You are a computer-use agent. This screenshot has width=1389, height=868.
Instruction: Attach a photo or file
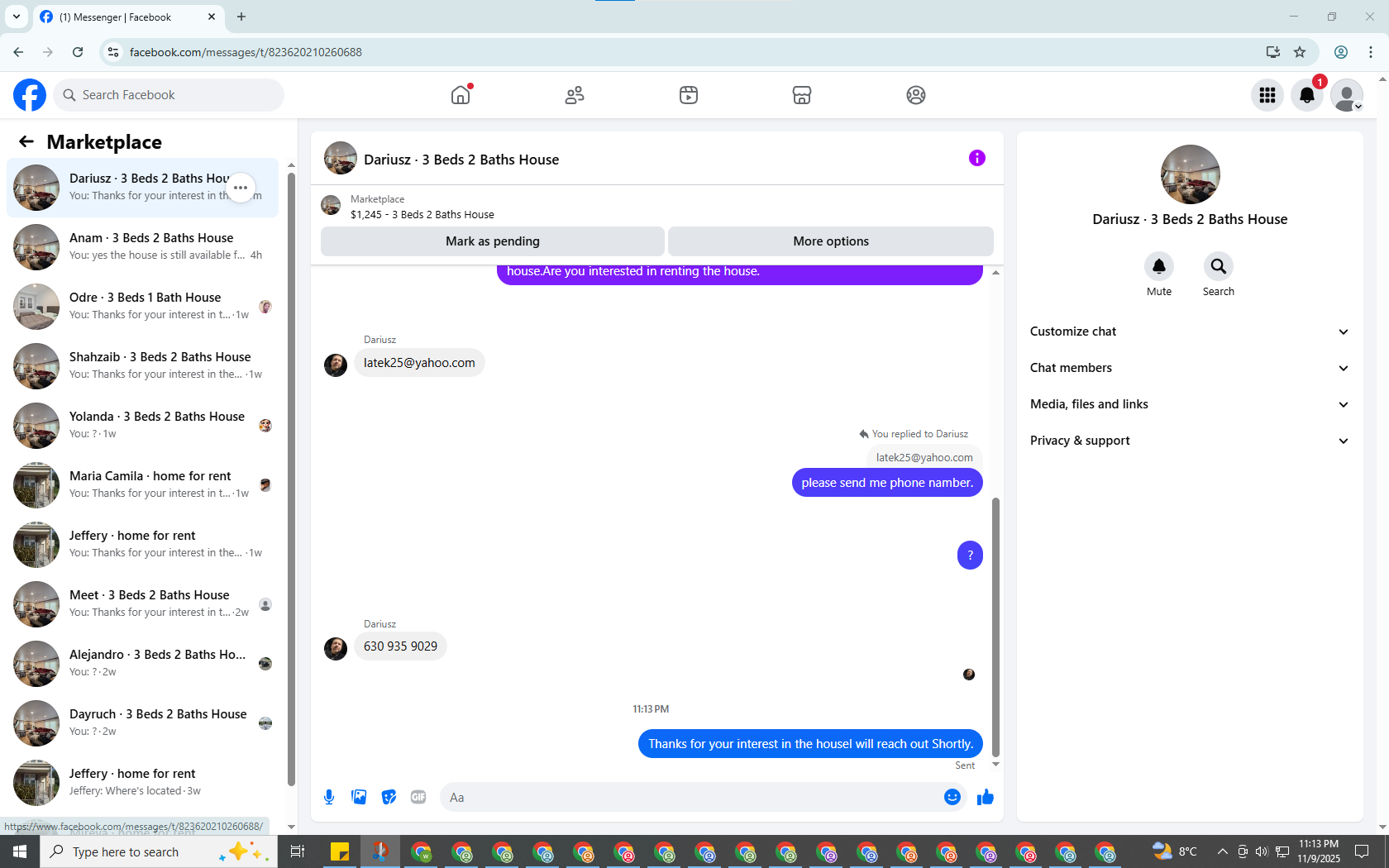pos(359,797)
